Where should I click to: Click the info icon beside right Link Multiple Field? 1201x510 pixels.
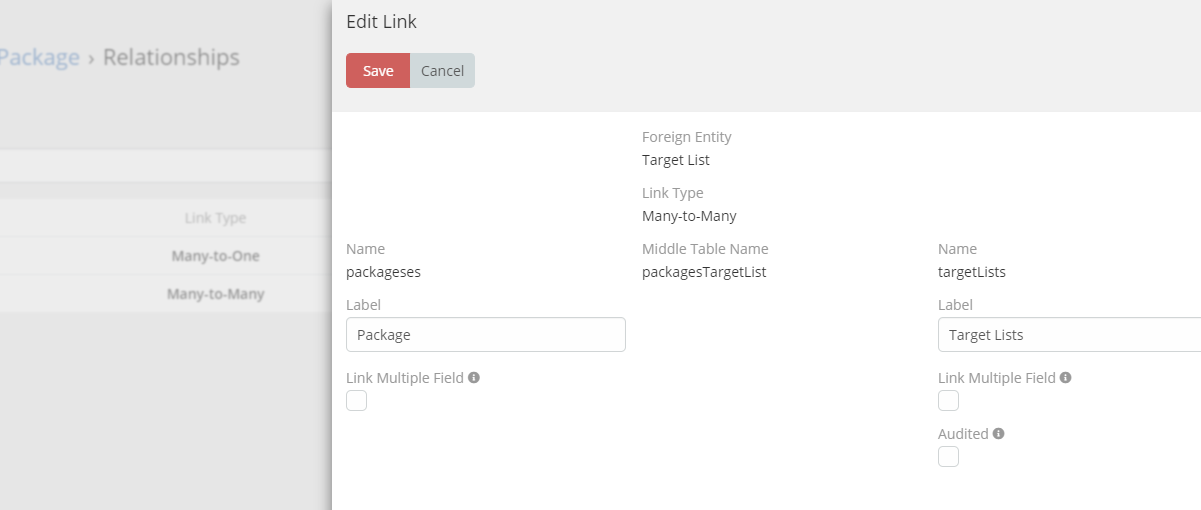click(1066, 378)
